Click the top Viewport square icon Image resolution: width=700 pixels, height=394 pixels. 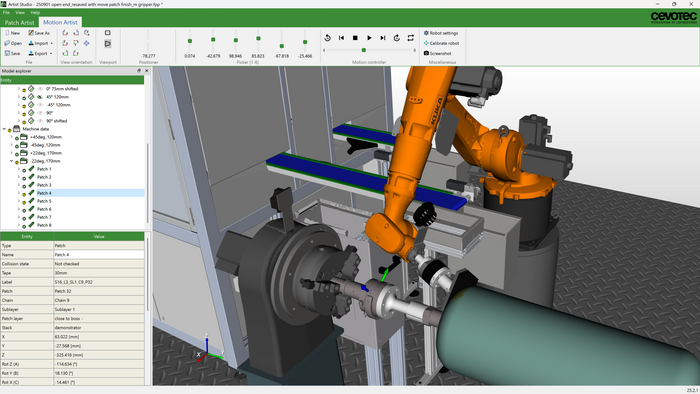coord(108,33)
